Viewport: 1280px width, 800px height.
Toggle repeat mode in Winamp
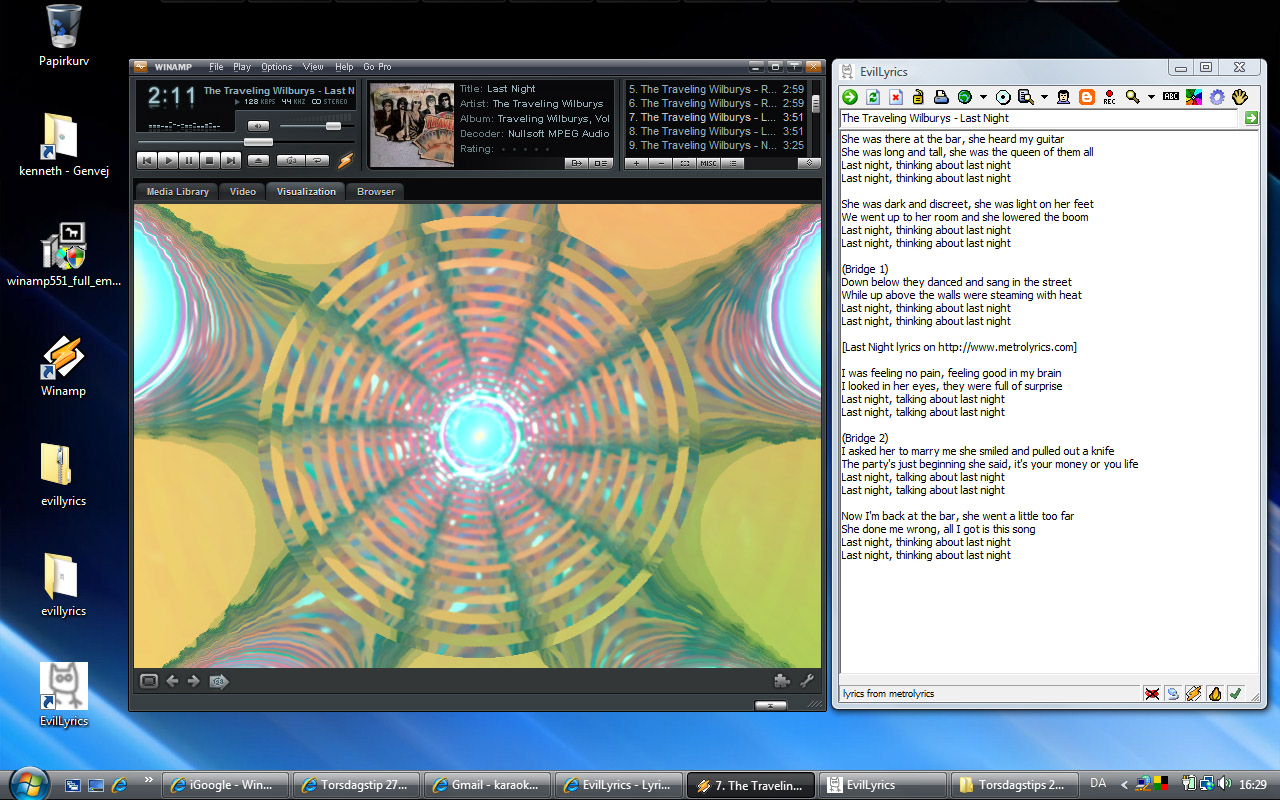pos(318,160)
